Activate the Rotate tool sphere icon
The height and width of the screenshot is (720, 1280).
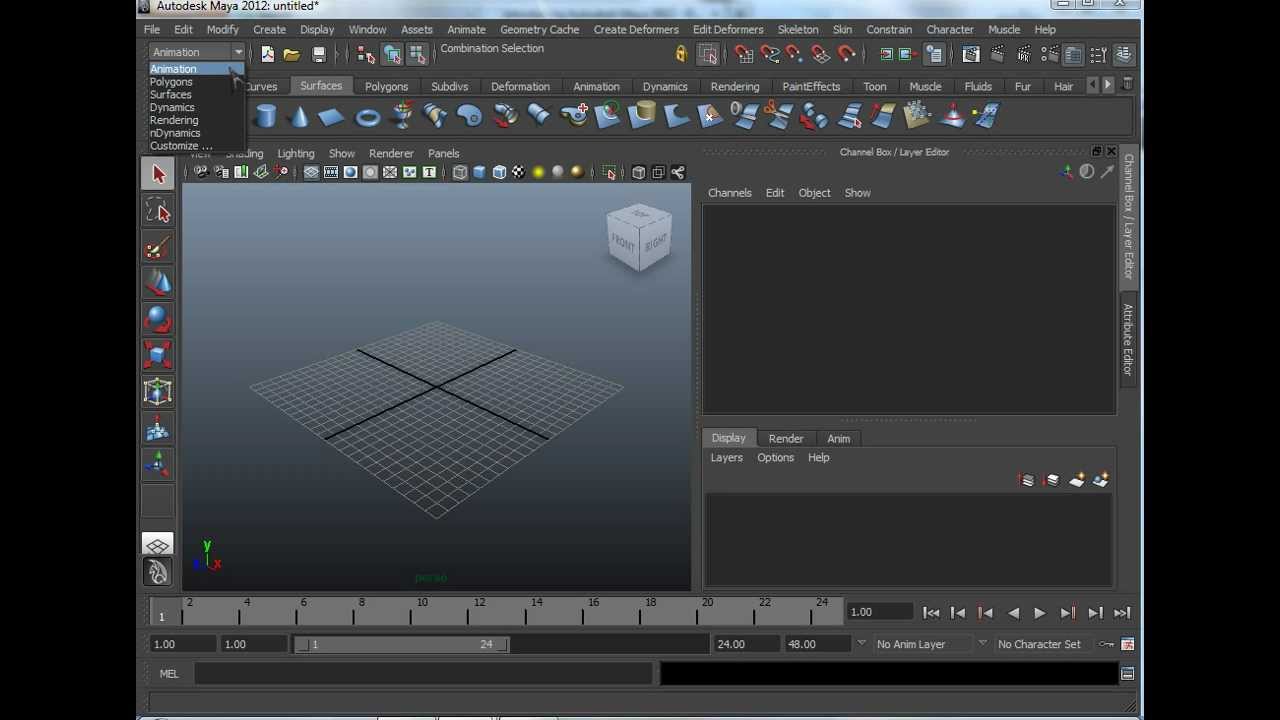tap(158, 319)
